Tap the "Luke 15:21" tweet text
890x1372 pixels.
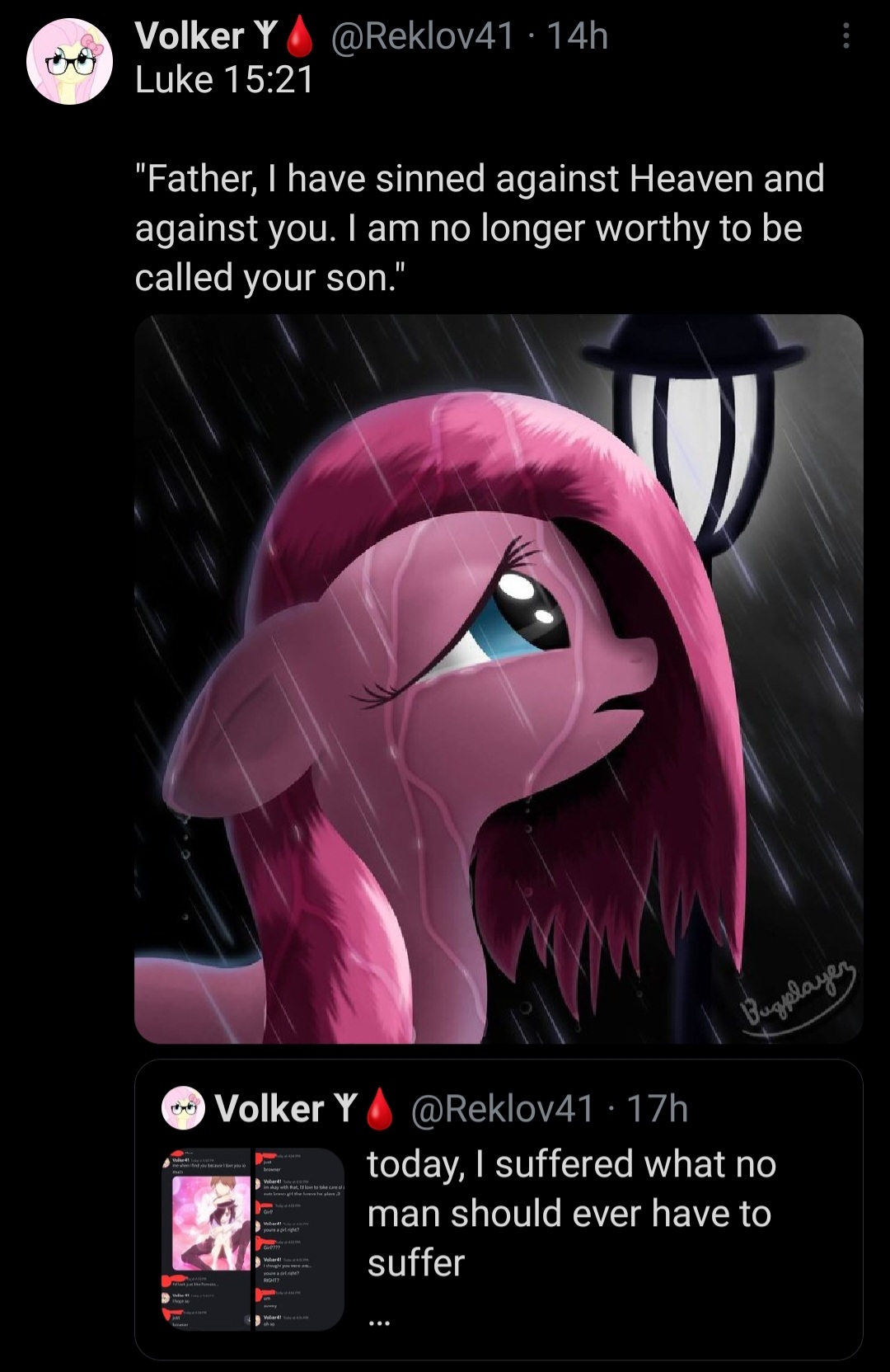tap(224, 81)
